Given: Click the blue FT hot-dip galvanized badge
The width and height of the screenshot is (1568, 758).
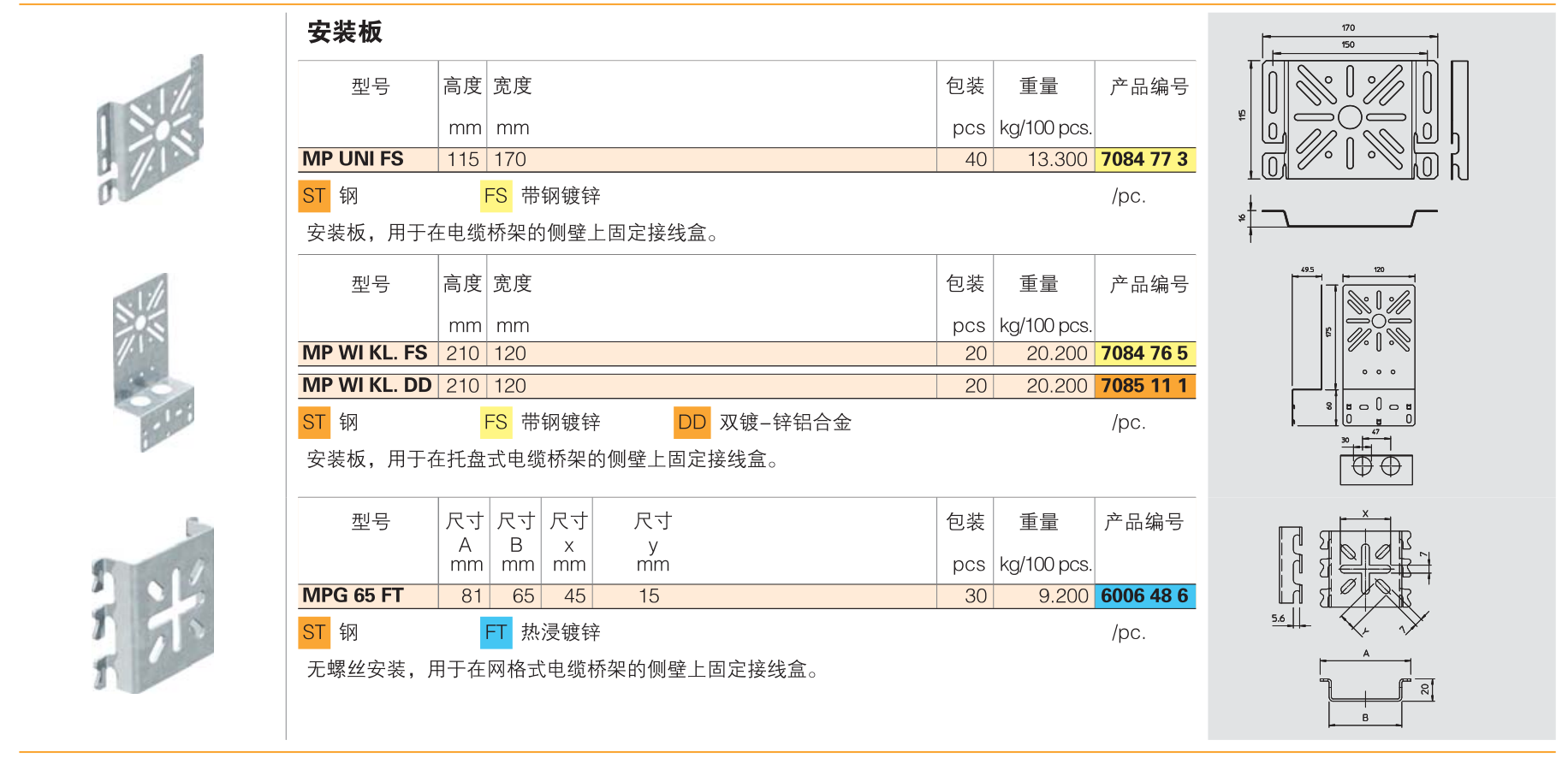Looking at the screenshot, I should [496, 632].
